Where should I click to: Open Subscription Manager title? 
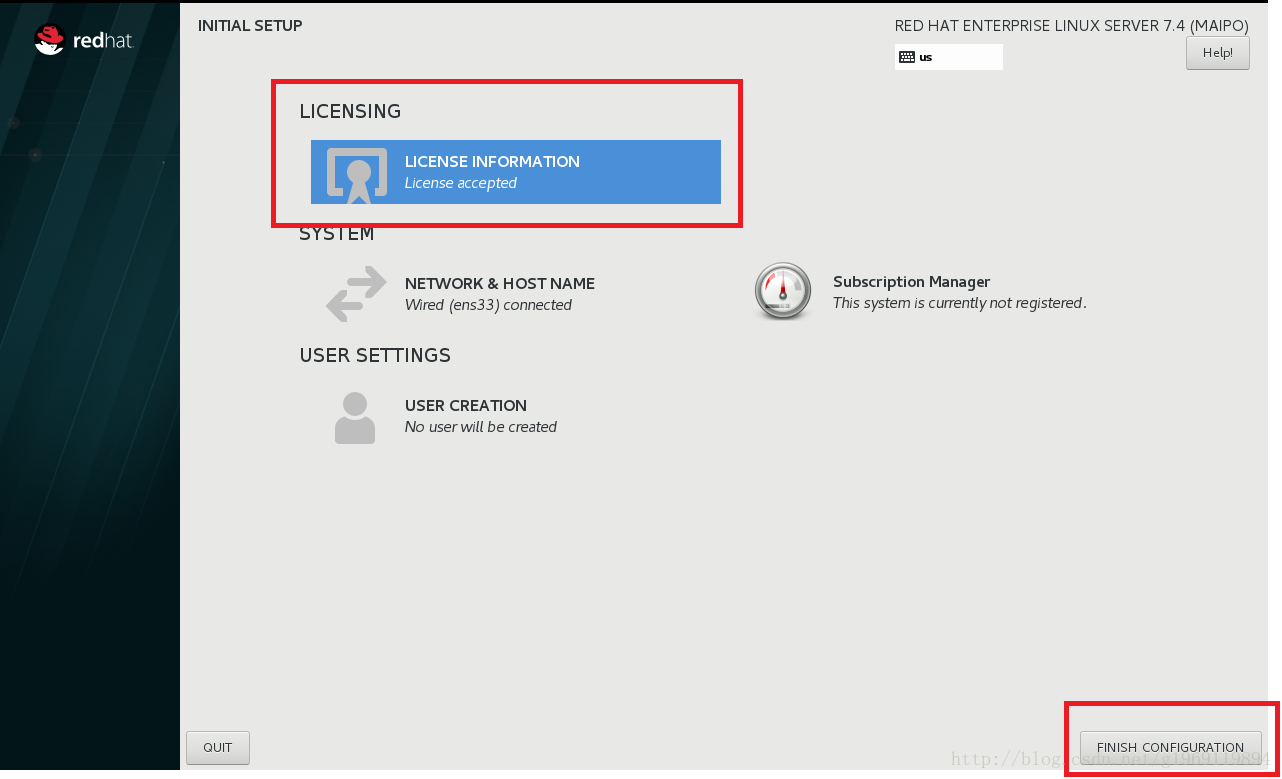click(x=911, y=282)
